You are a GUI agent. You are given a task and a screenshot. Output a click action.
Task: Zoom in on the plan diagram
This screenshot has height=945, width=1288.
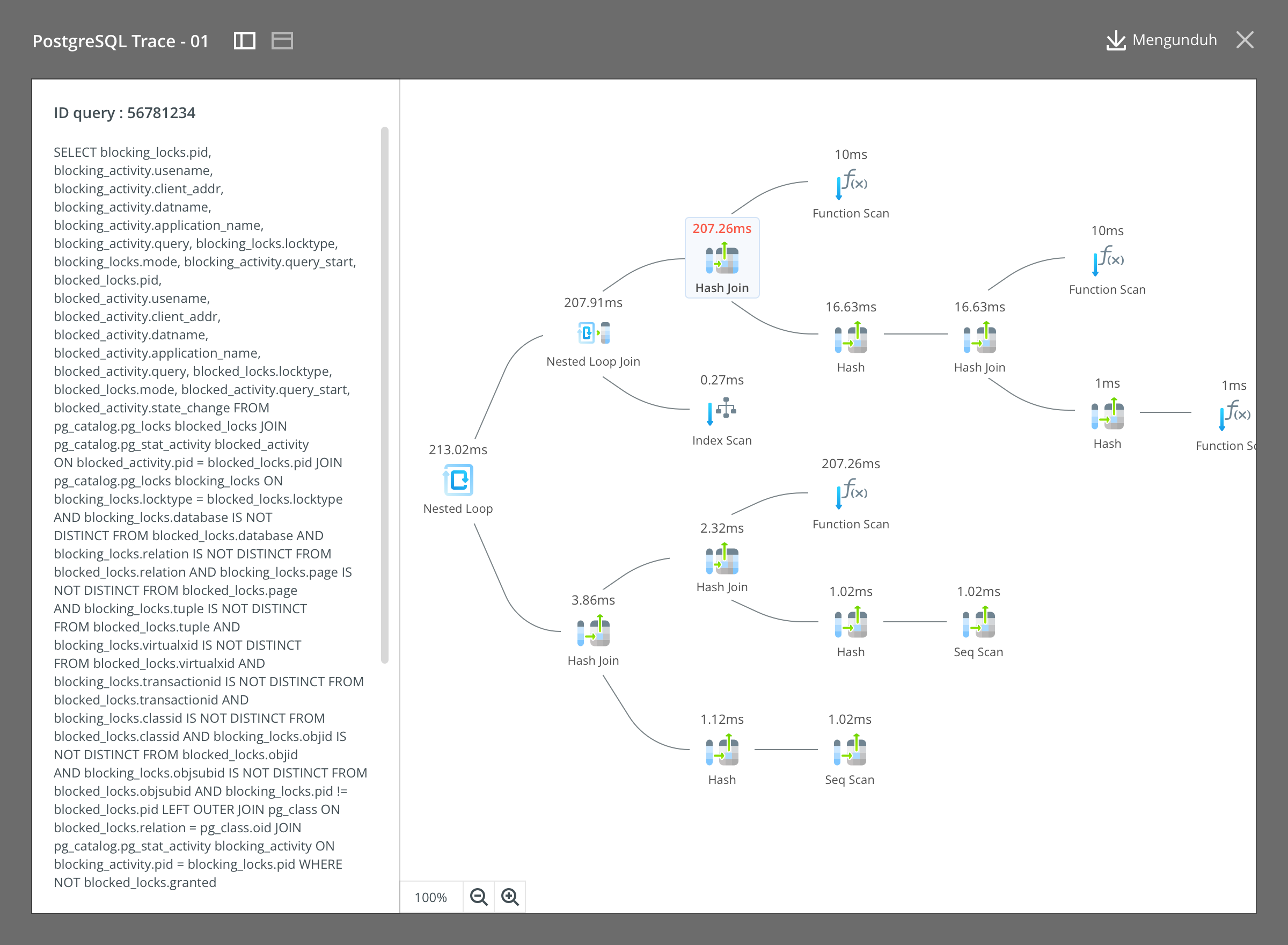pos(510,897)
